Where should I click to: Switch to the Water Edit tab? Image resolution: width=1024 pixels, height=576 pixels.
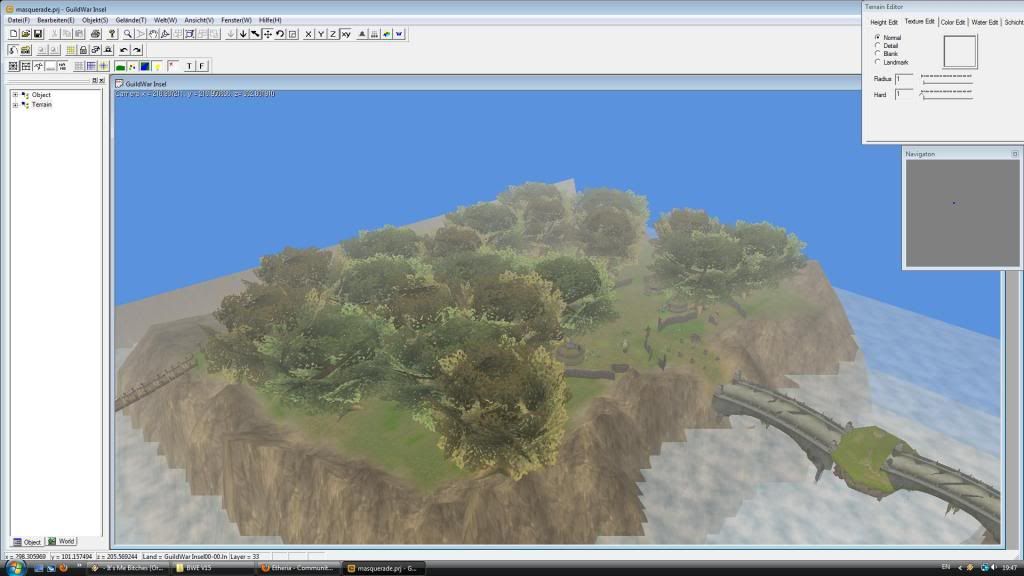point(985,22)
